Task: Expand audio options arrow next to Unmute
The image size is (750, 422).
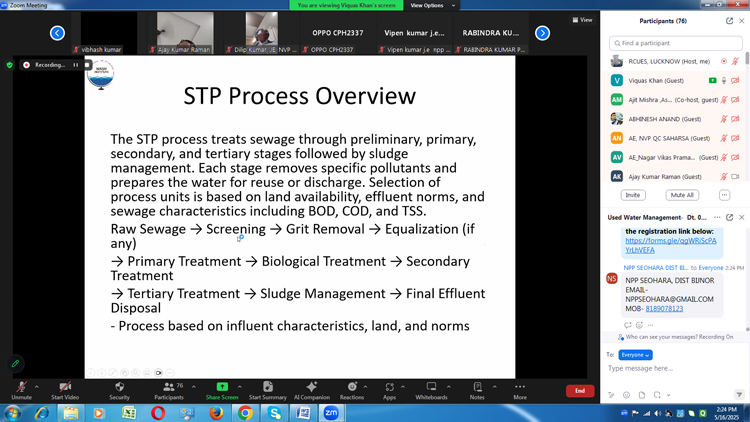Action: (37, 387)
